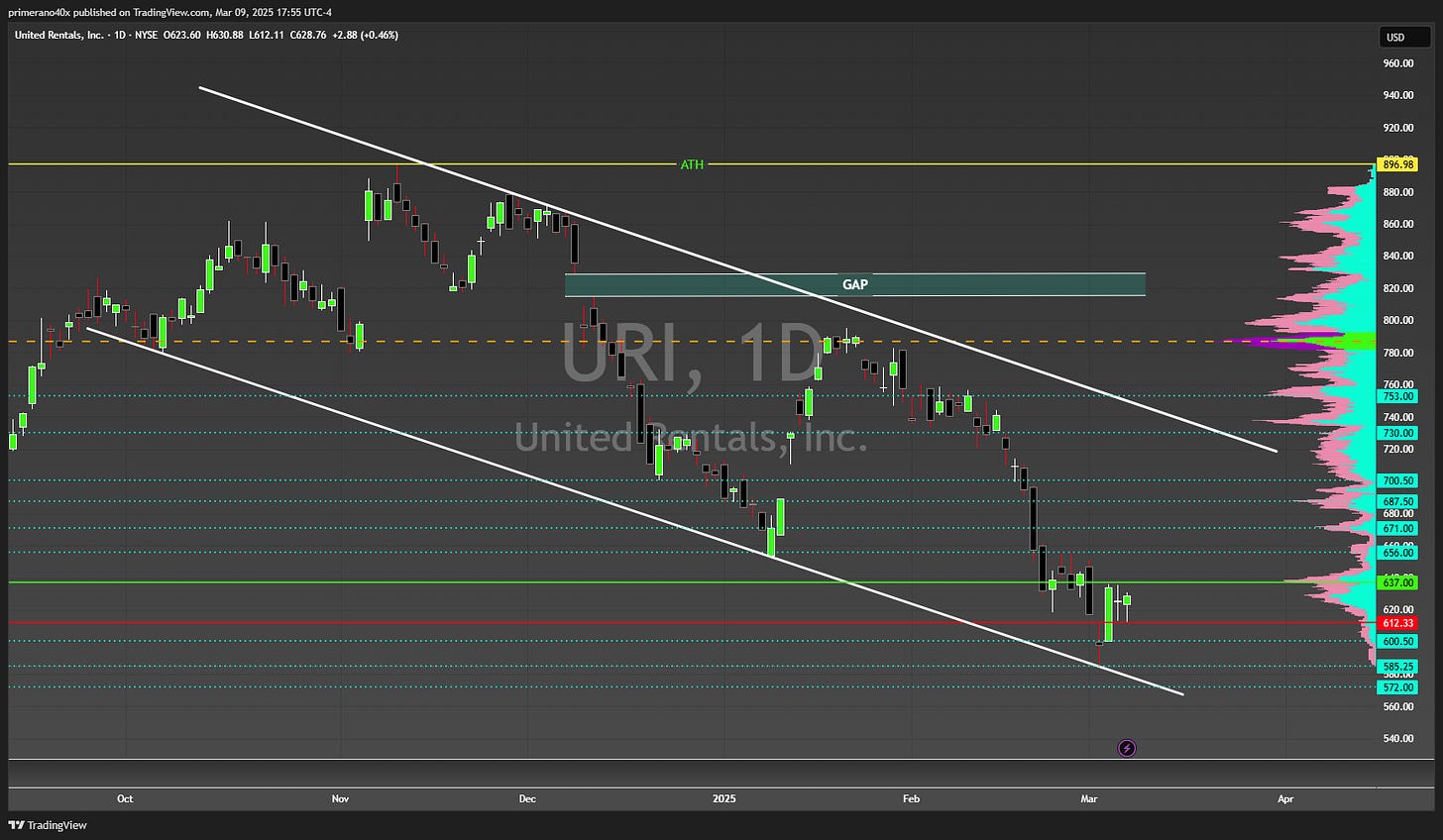This screenshot has width=1443, height=840.
Task: Click the H630.88 high value in header
Action: [x=224, y=35]
